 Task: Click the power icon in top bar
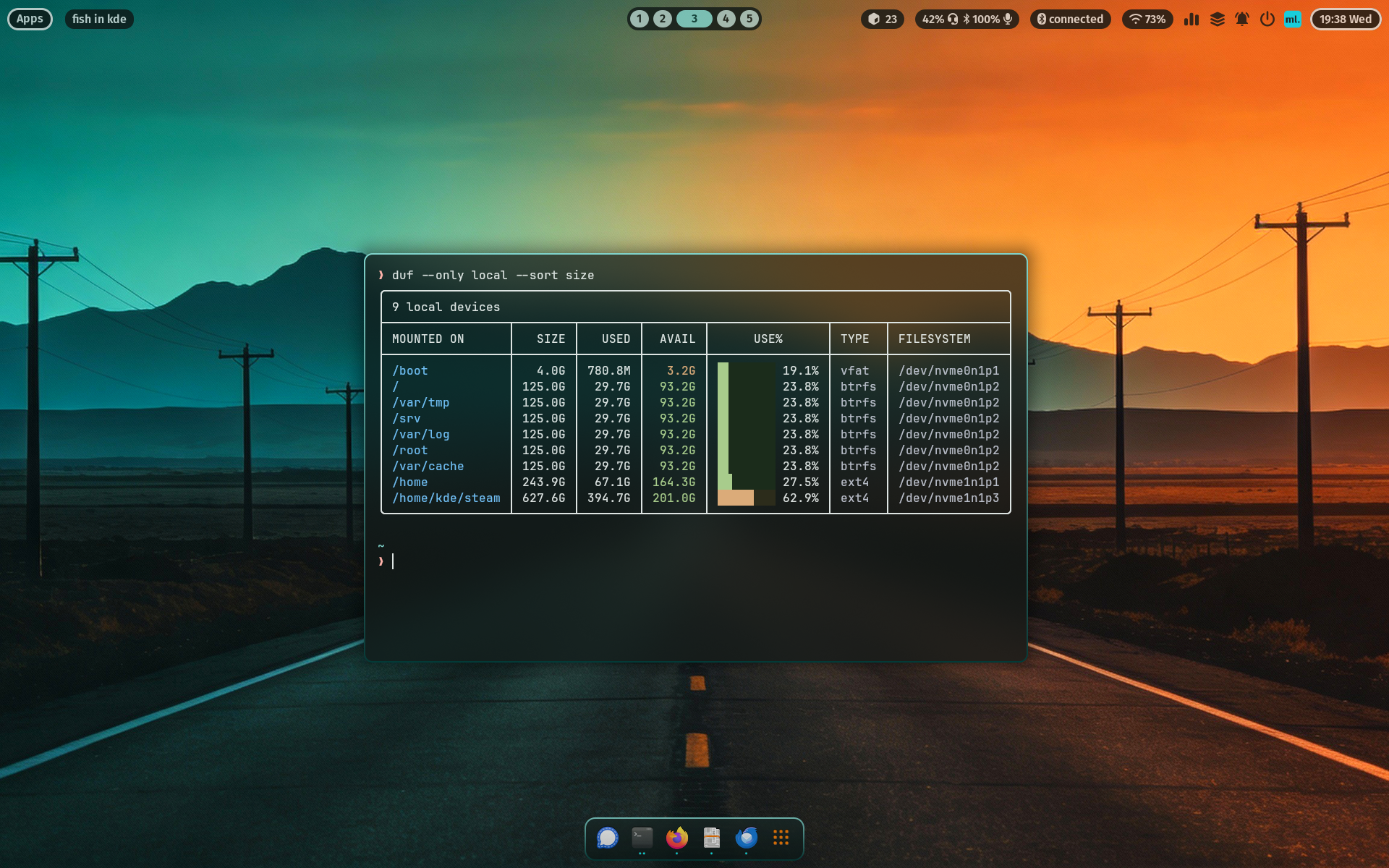click(x=1267, y=19)
